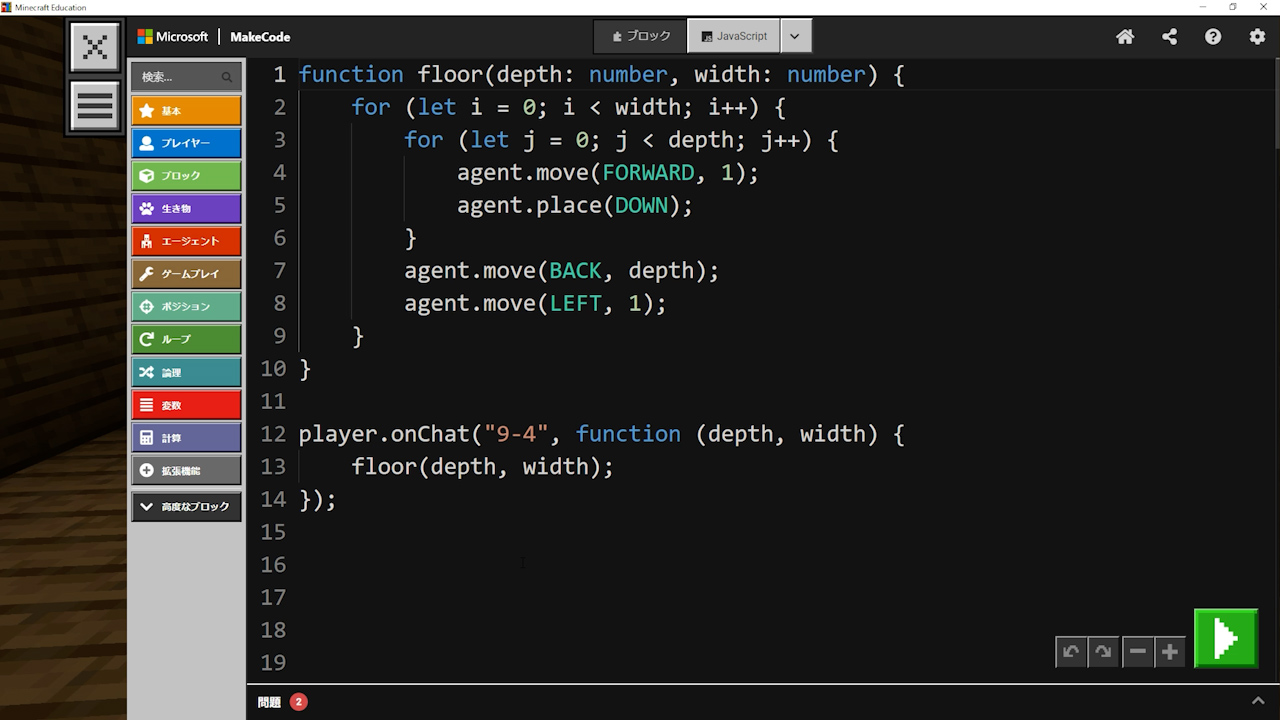This screenshot has height=720, width=1280.
Task: Click the green Run play button
Action: (x=1225, y=638)
